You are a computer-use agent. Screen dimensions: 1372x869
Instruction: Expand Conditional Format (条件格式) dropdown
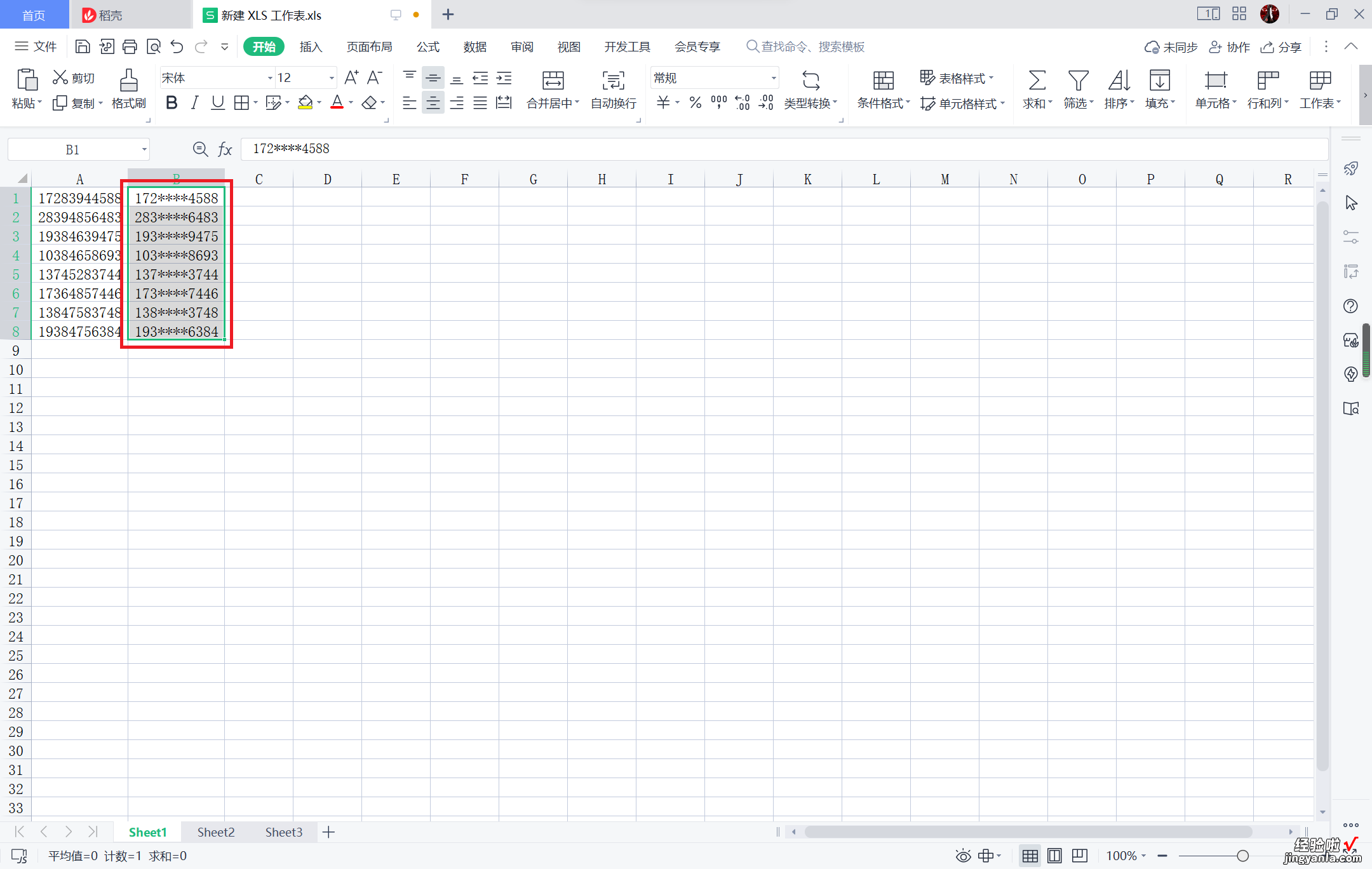(x=908, y=102)
